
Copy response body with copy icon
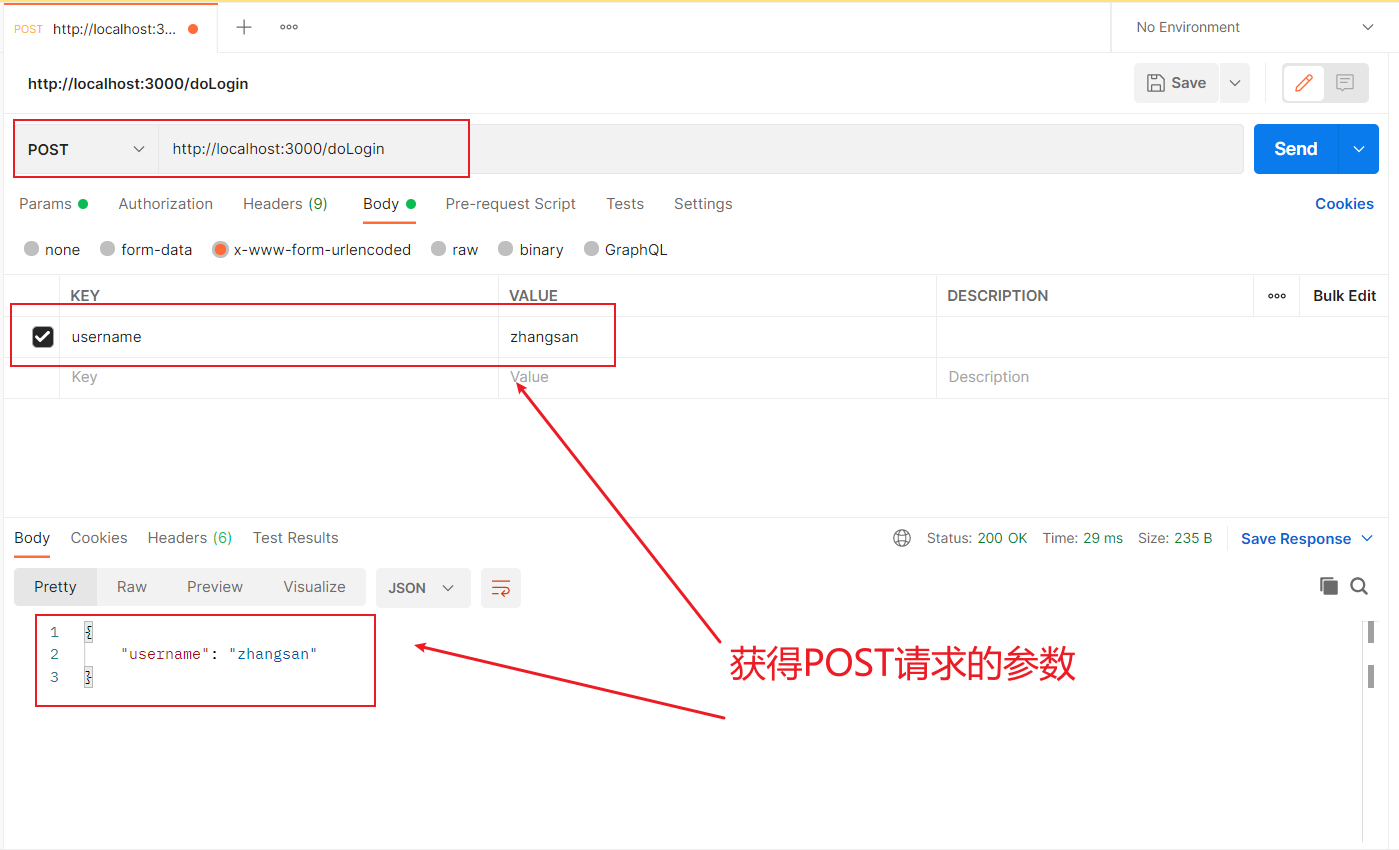point(1329,586)
